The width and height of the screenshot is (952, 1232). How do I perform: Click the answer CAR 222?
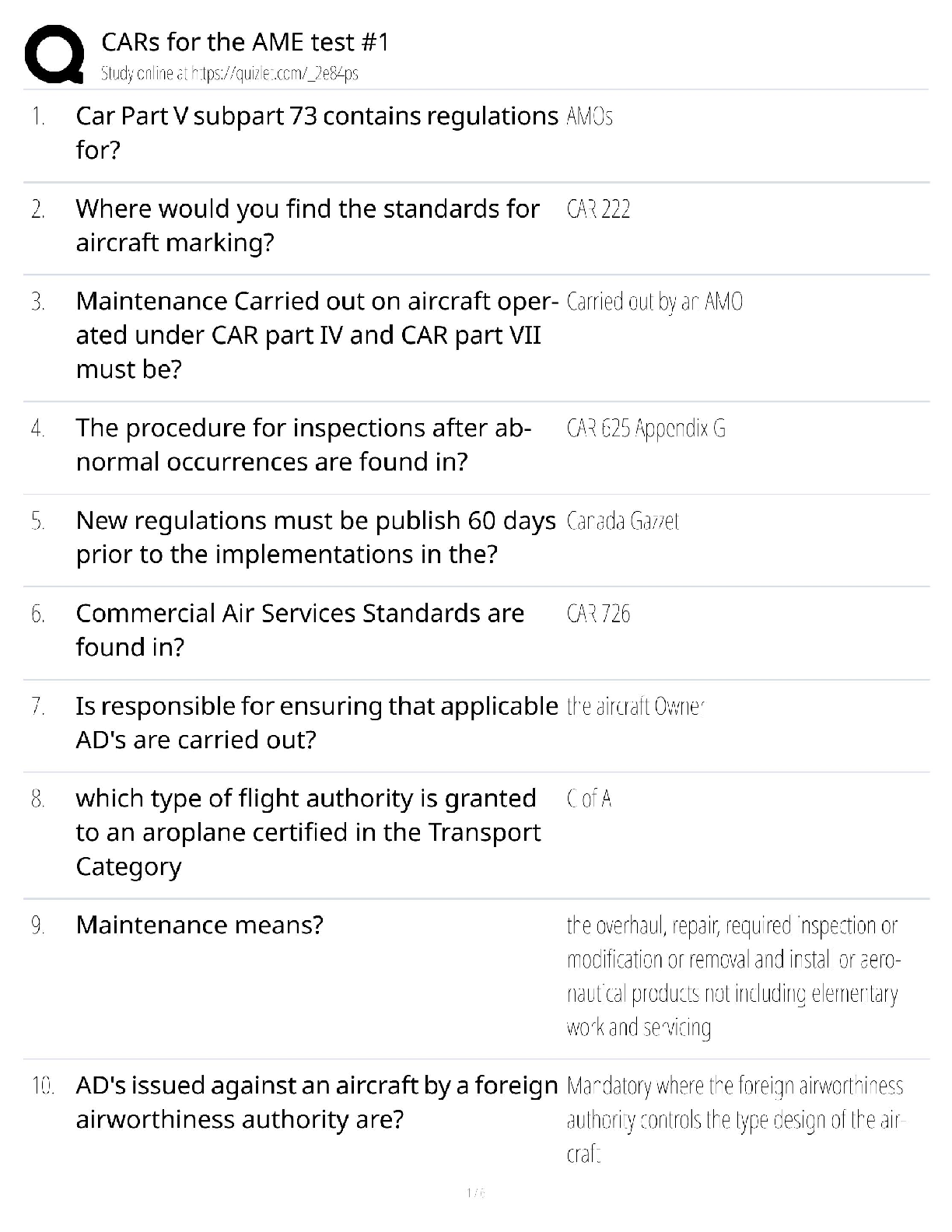coord(598,209)
